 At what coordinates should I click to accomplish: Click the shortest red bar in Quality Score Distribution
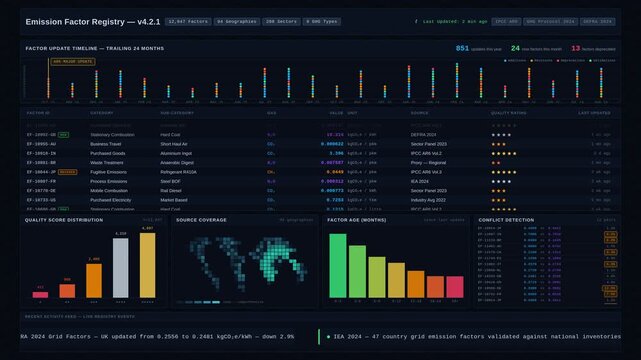(40, 295)
